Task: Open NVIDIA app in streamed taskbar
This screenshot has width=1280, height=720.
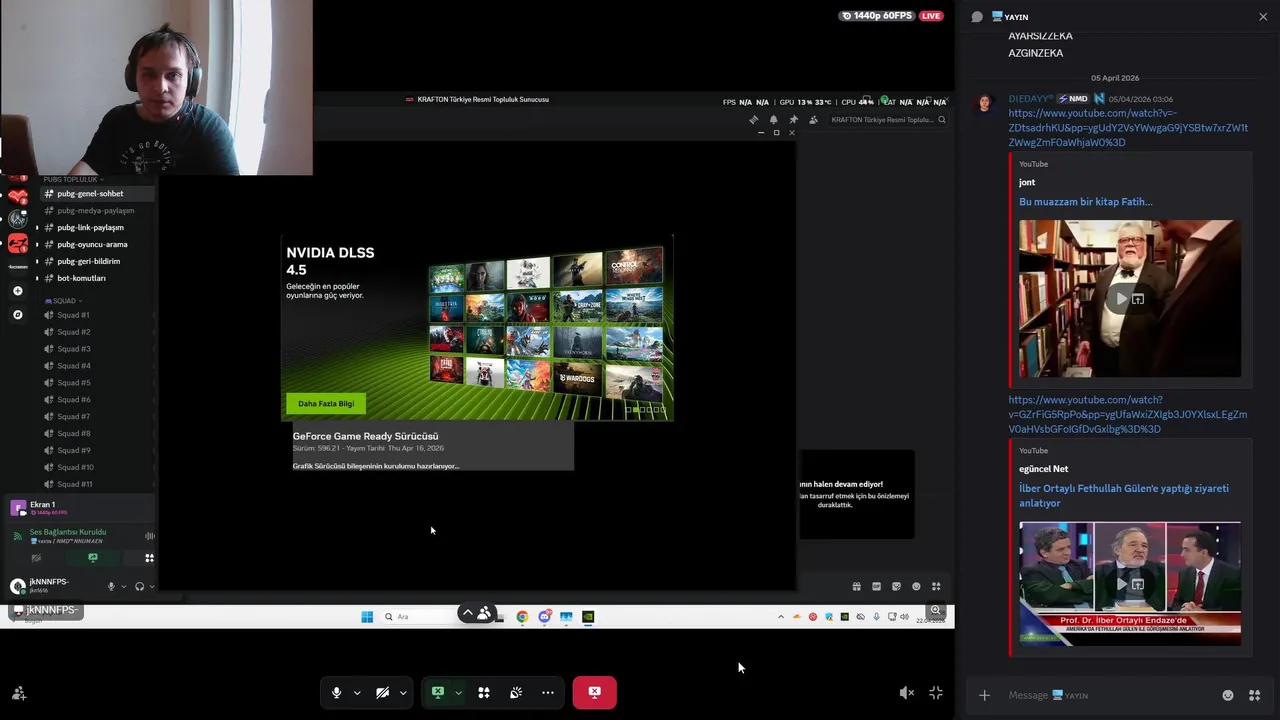Action: 588,617
